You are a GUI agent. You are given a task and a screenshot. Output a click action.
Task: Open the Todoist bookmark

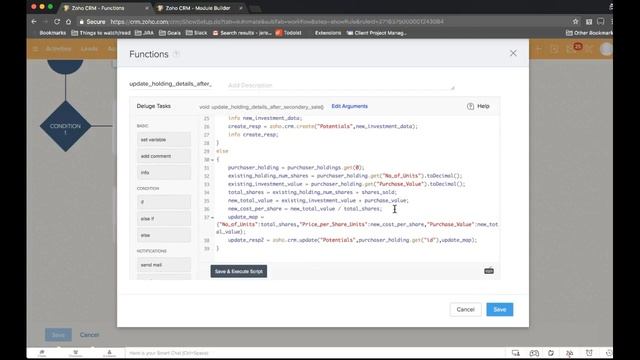pyautogui.click(x=289, y=33)
